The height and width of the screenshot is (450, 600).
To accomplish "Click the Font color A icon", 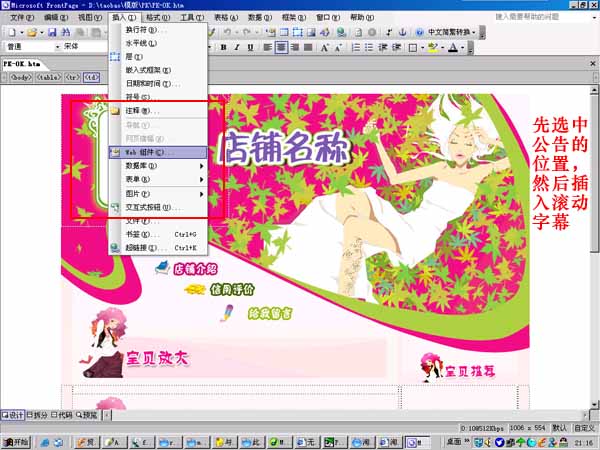I will point(453,47).
